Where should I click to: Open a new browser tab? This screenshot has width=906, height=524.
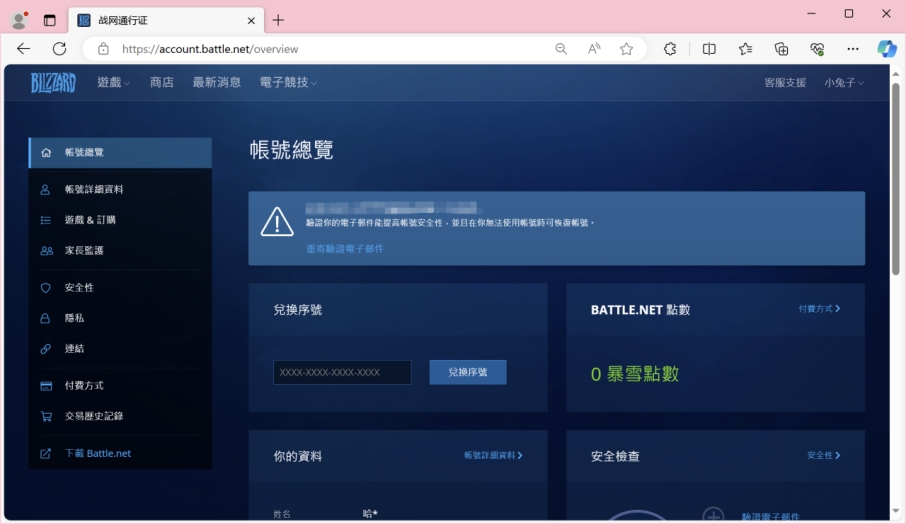click(x=279, y=20)
